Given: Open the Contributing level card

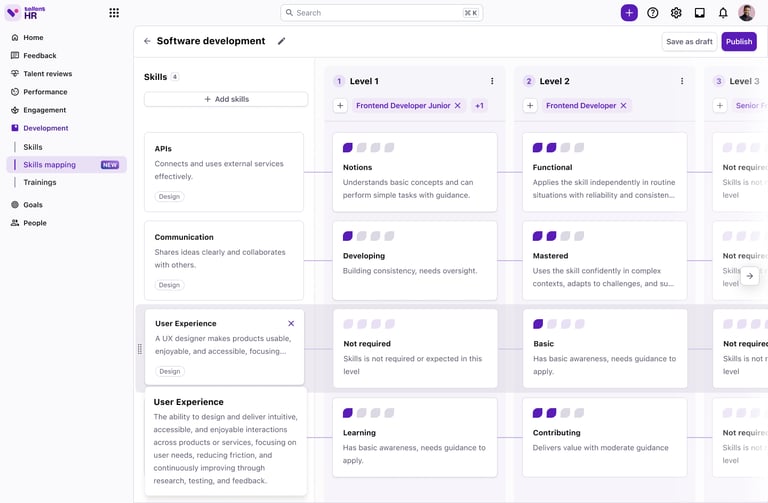Looking at the screenshot, I should click(604, 437).
